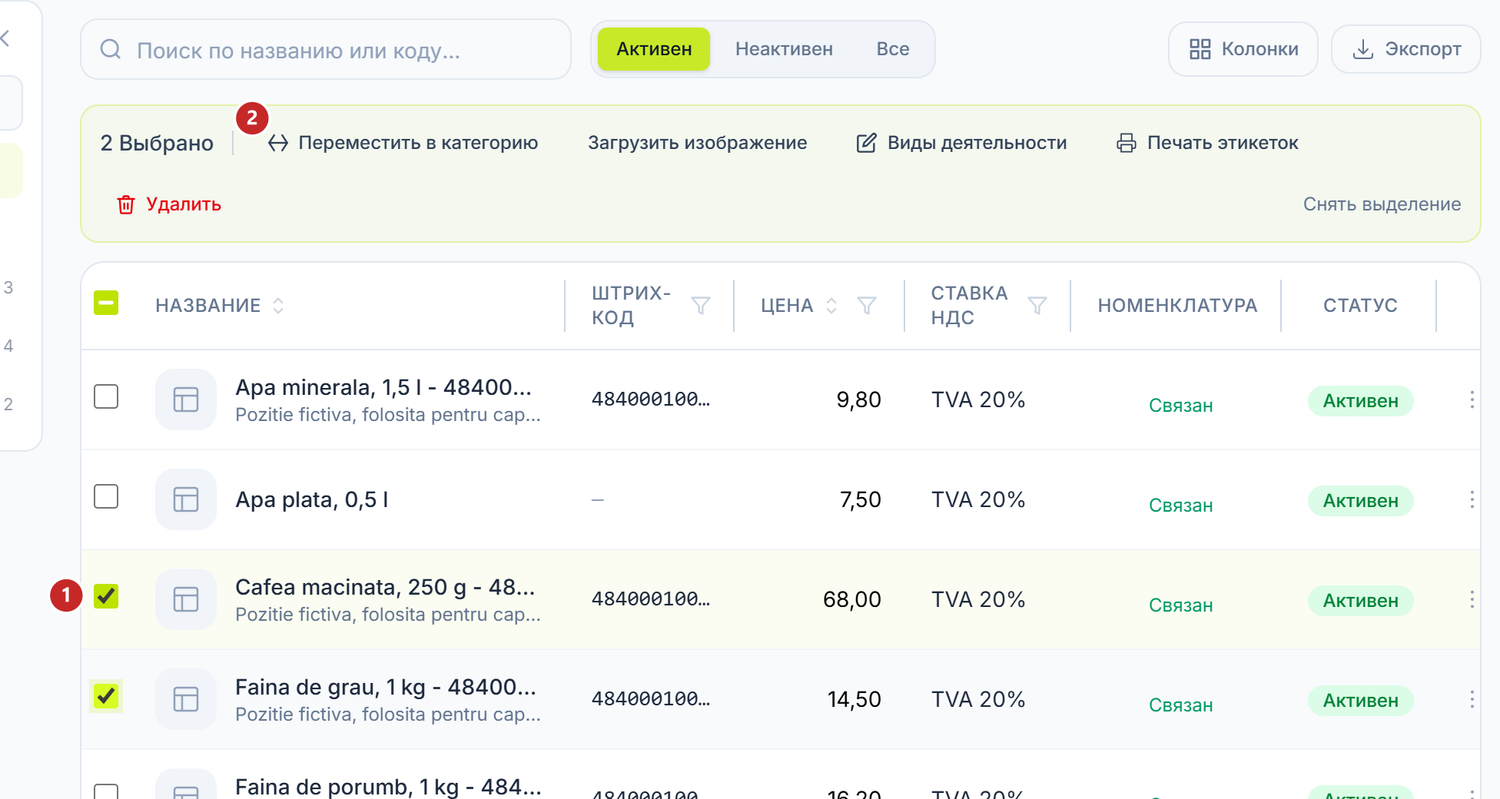Screen dimensions: 1500x799
Task: Click the Apa plata product image placeholder
Action: (186, 499)
